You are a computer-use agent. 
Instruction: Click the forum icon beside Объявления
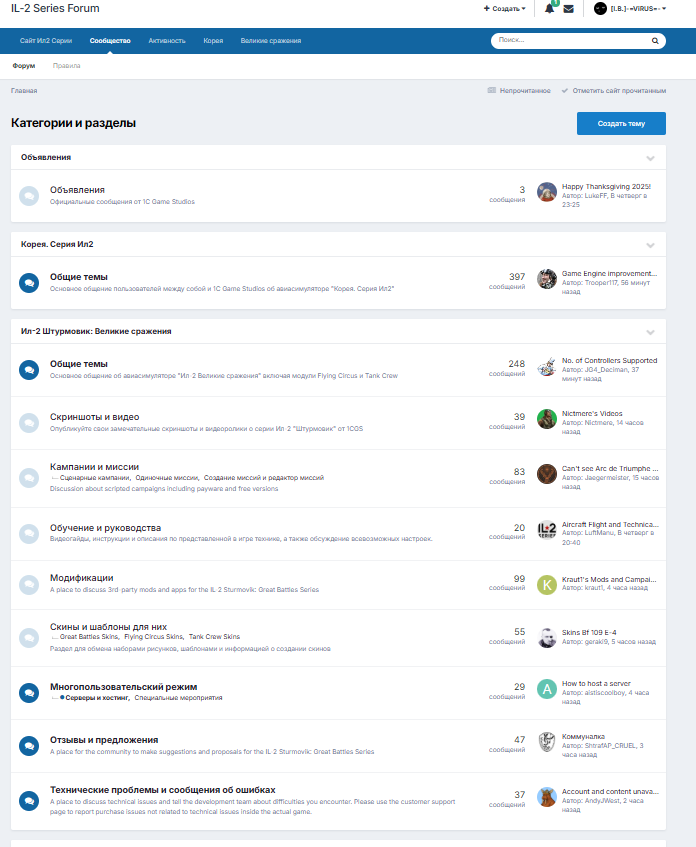[x=29, y=195]
